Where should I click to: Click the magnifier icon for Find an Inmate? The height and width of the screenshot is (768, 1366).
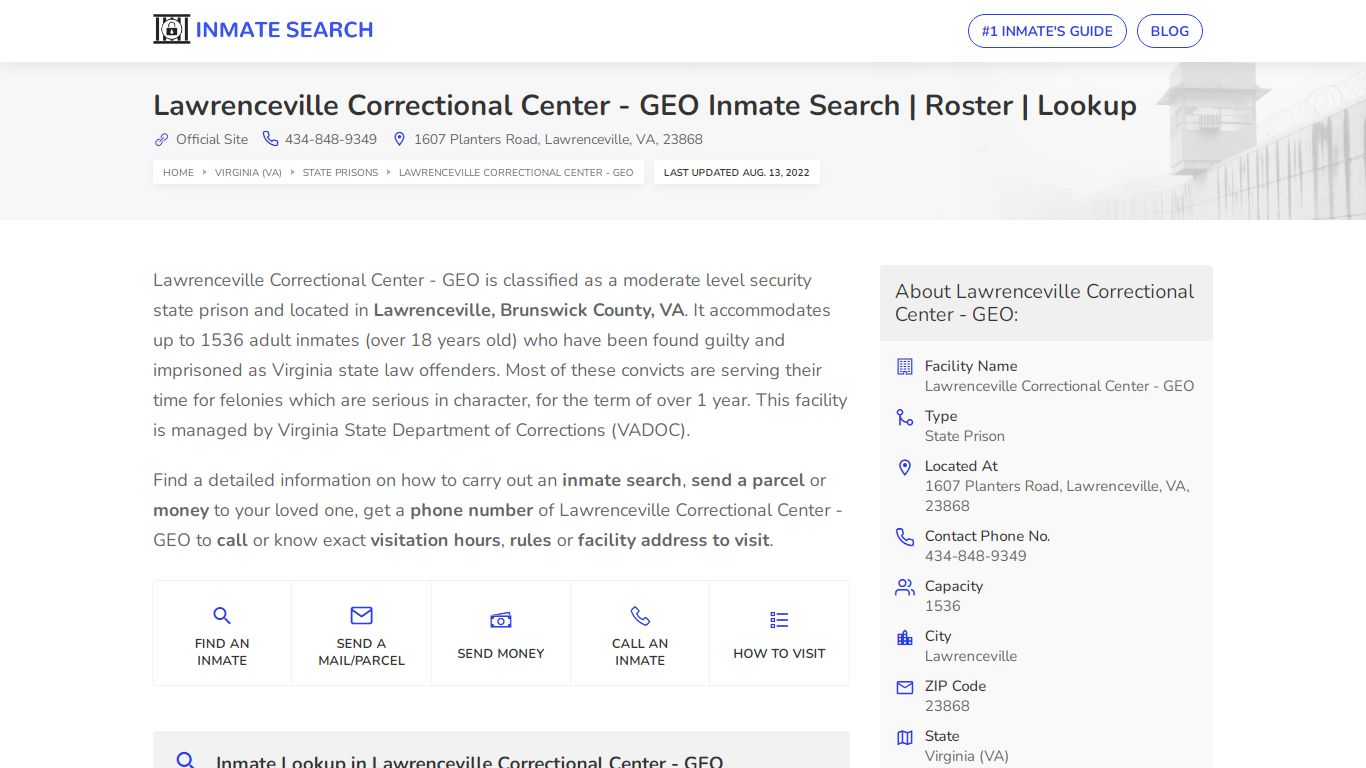pyautogui.click(x=222, y=615)
